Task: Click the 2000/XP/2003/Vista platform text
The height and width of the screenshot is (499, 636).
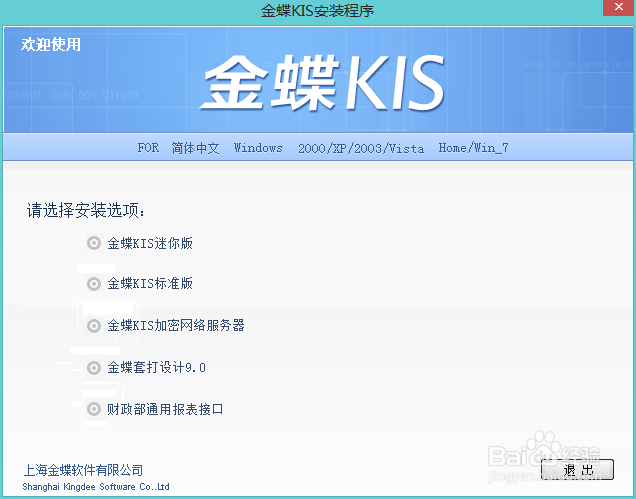Action: (x=361, y=148)
